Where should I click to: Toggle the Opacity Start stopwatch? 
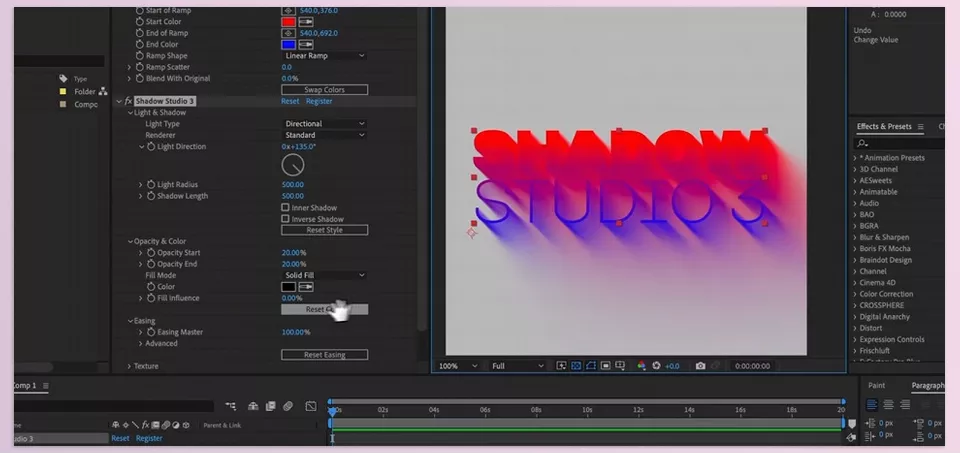(x=151, y=253)
